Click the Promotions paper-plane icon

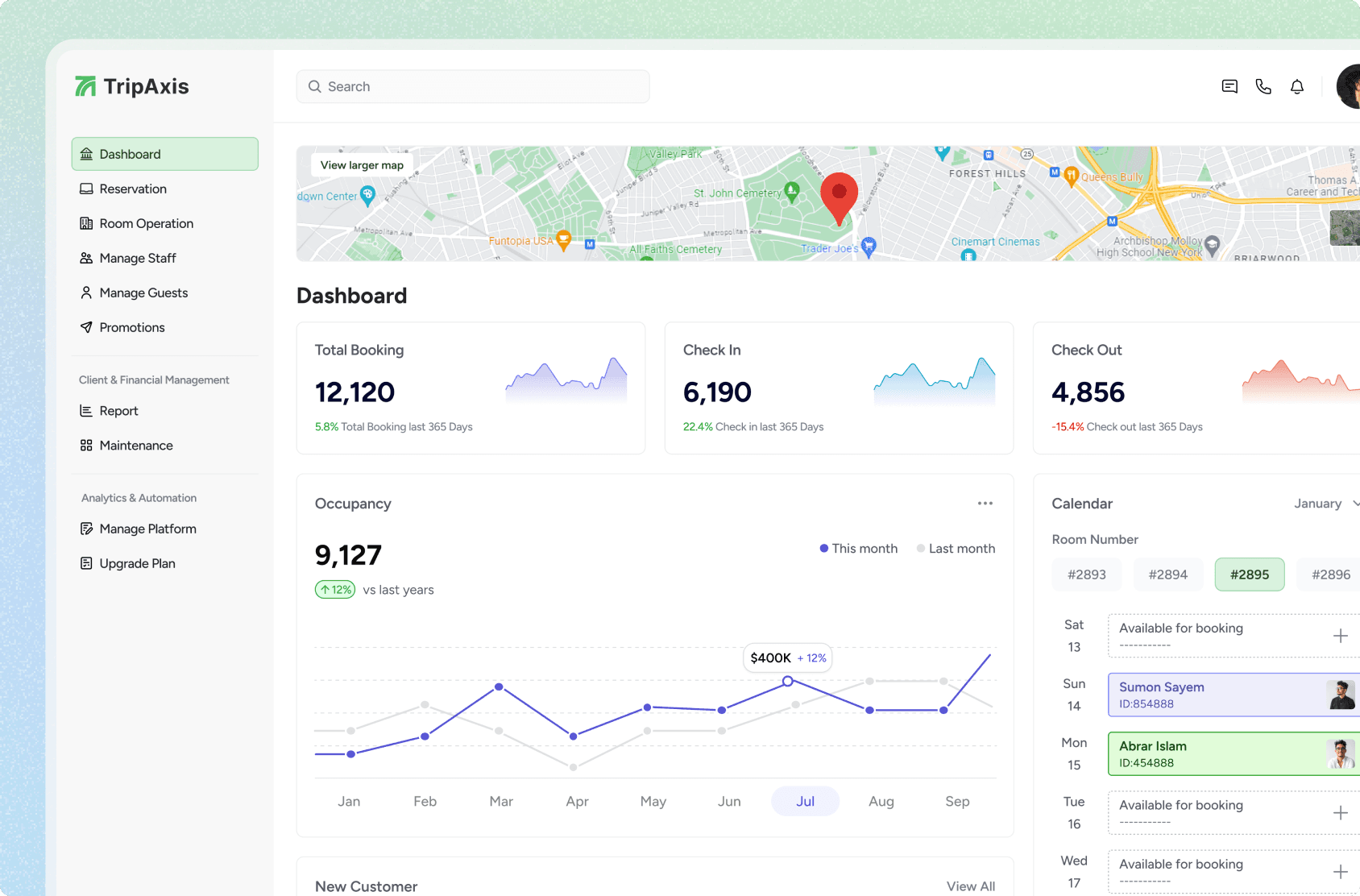(x=86, y=327)
